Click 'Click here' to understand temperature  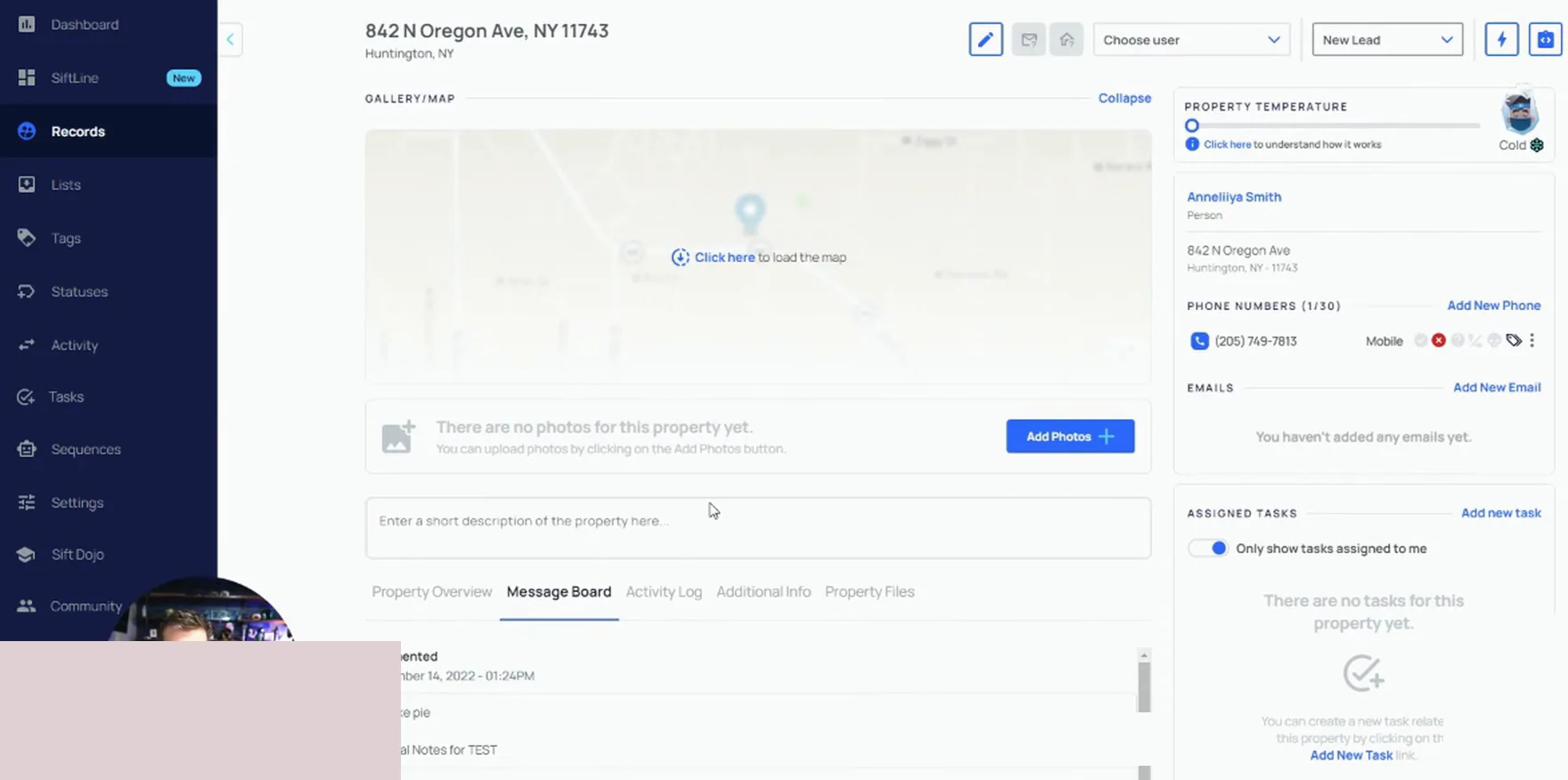(1227, 144)
